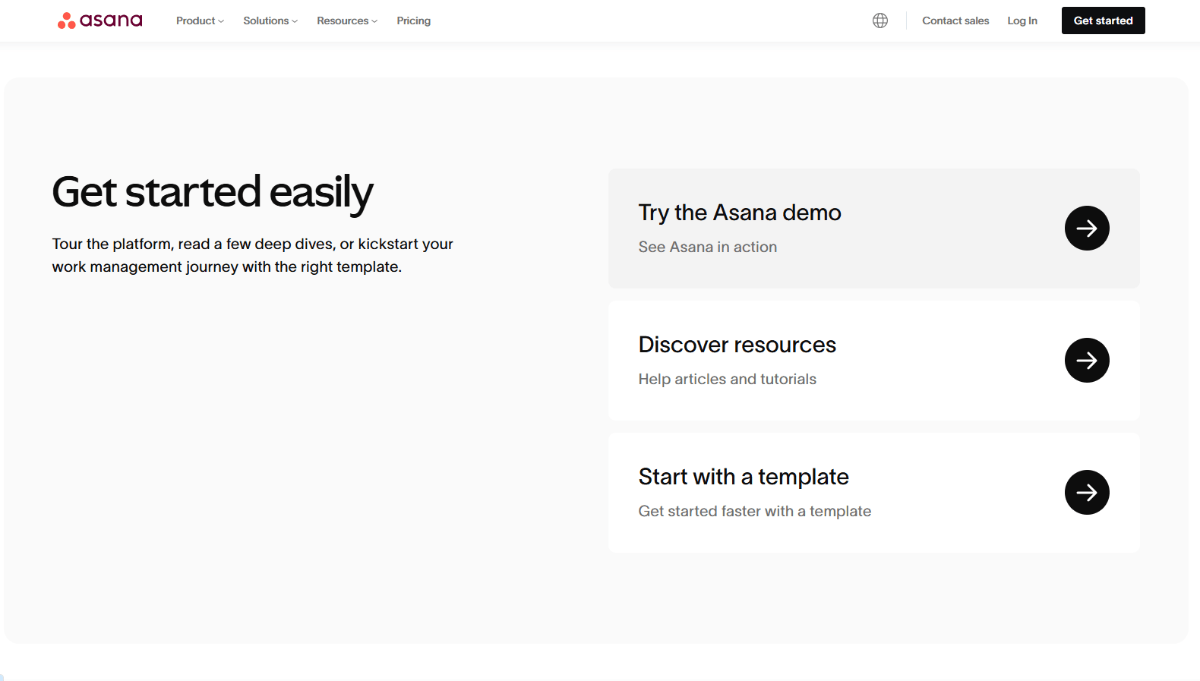Click the Asana logo
The width and height of the screenshot is (1200, 681).
[99, 20]
